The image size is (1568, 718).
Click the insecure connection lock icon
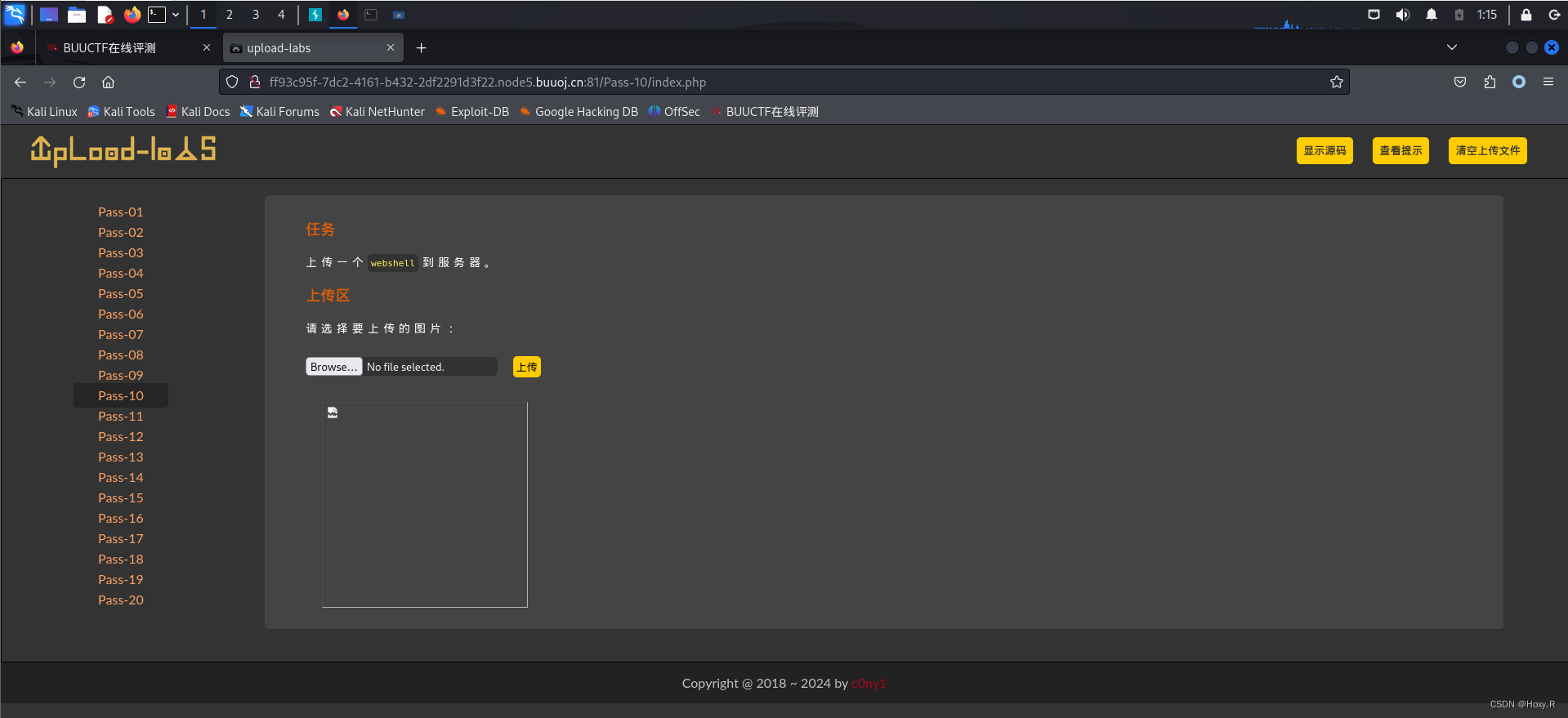click(x=255, y=82)
